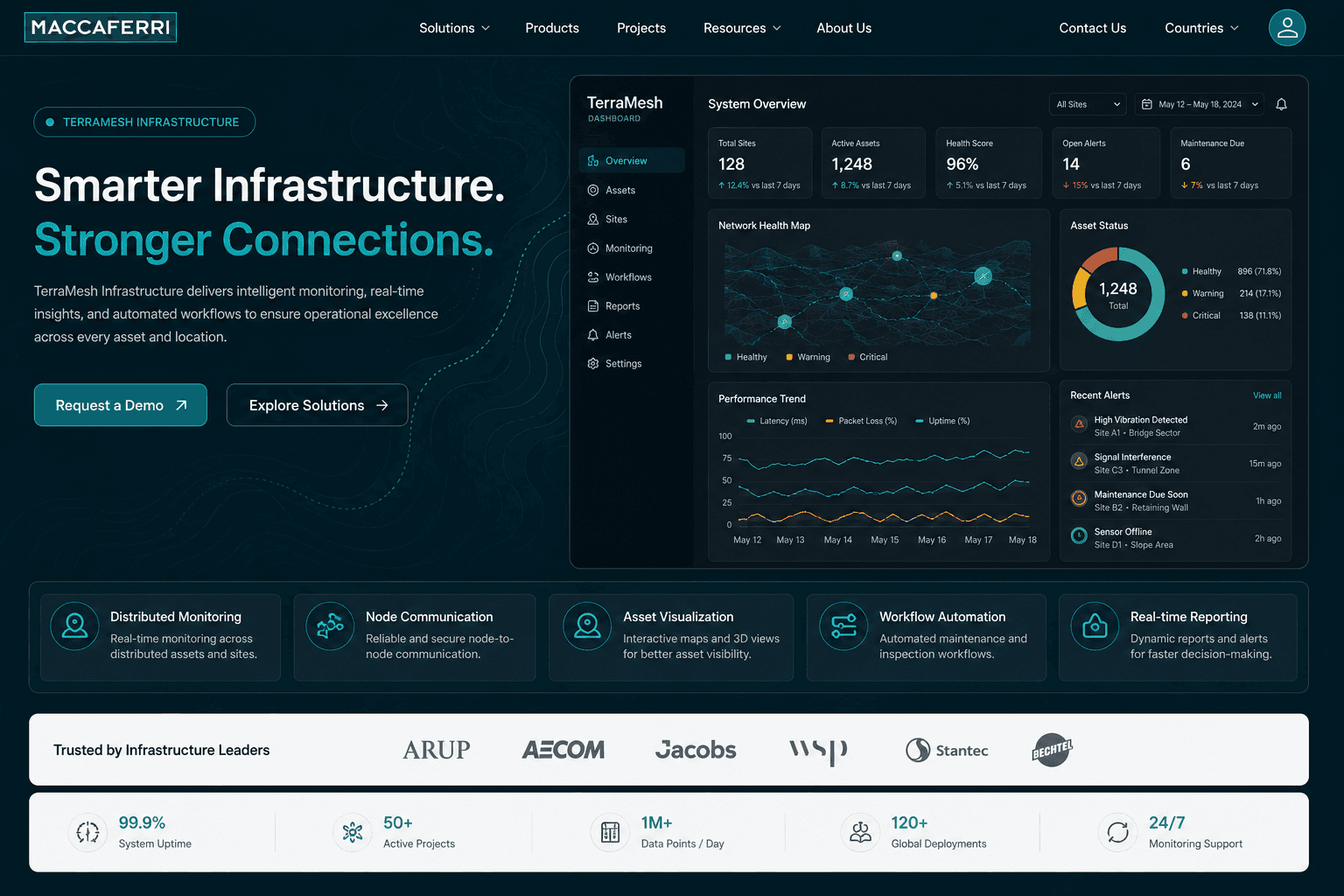Click the Health Score 96% card

(990, 163)
